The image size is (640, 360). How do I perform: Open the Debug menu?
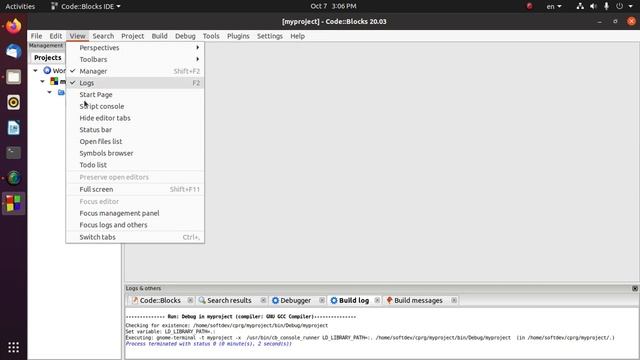tap(185, 36)
